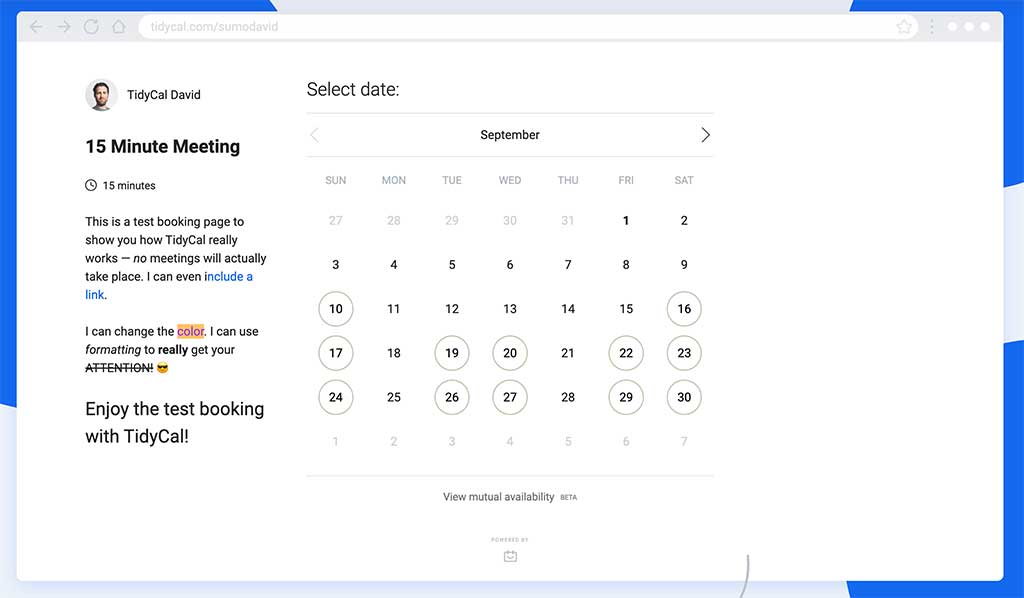Select September 19 date
Viewport: 1024px width, 598px height.
[452, 353]
